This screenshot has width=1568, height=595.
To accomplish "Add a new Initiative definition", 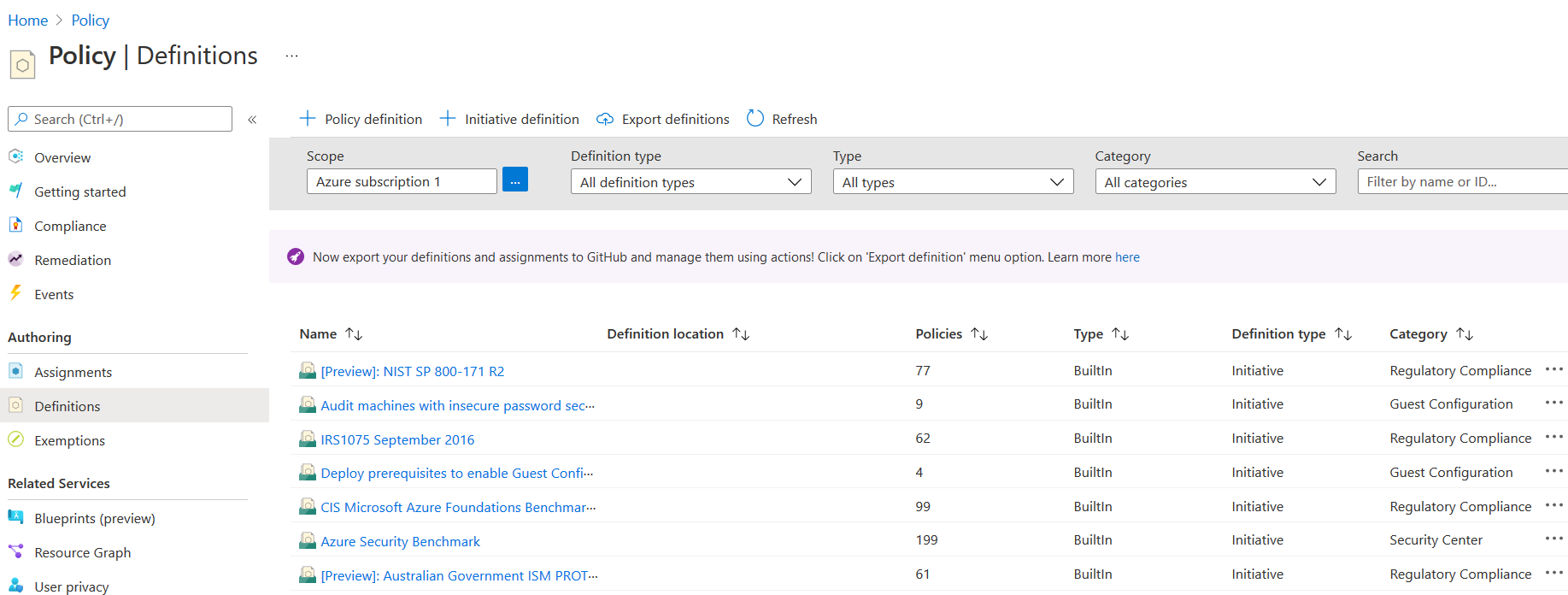I will (509, 119).
